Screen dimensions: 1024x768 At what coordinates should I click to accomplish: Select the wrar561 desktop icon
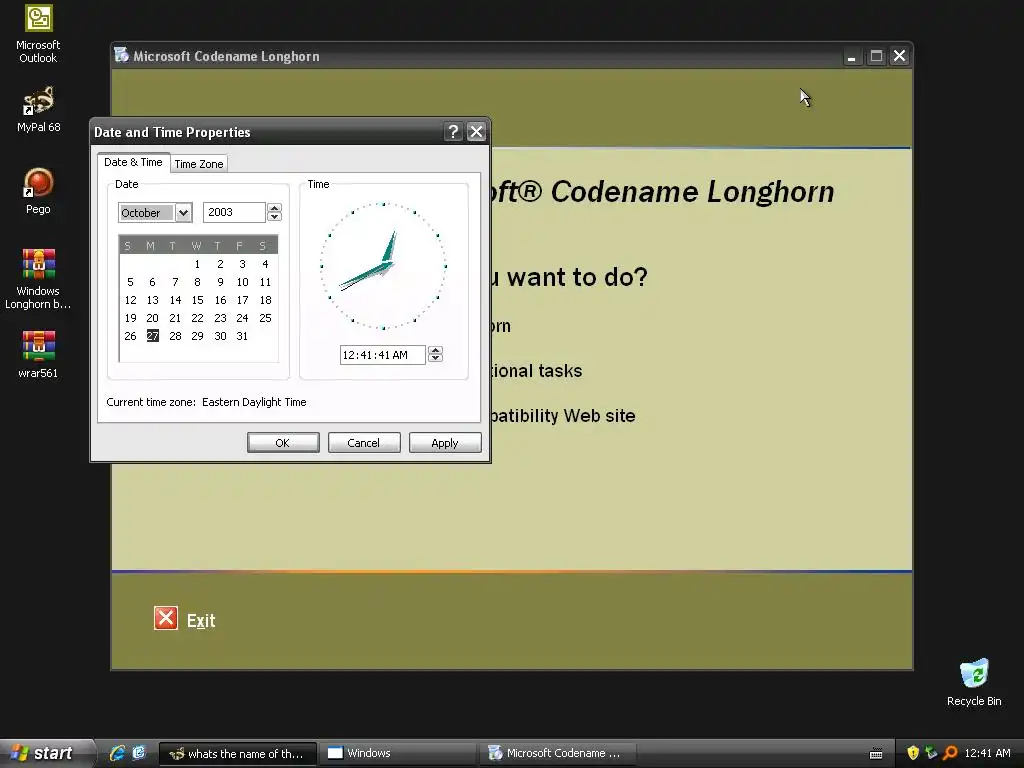pos(38,355)
